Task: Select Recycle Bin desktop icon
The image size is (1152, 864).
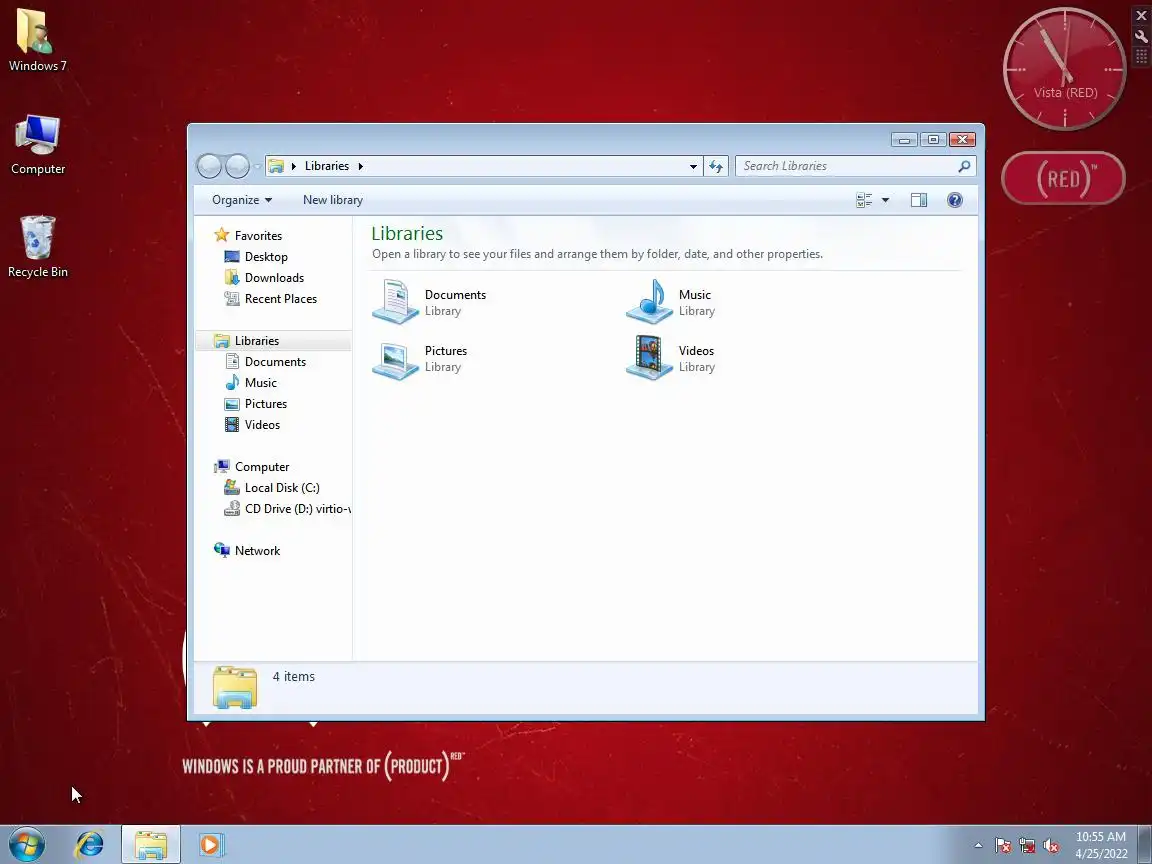Action: pos(37,247)
